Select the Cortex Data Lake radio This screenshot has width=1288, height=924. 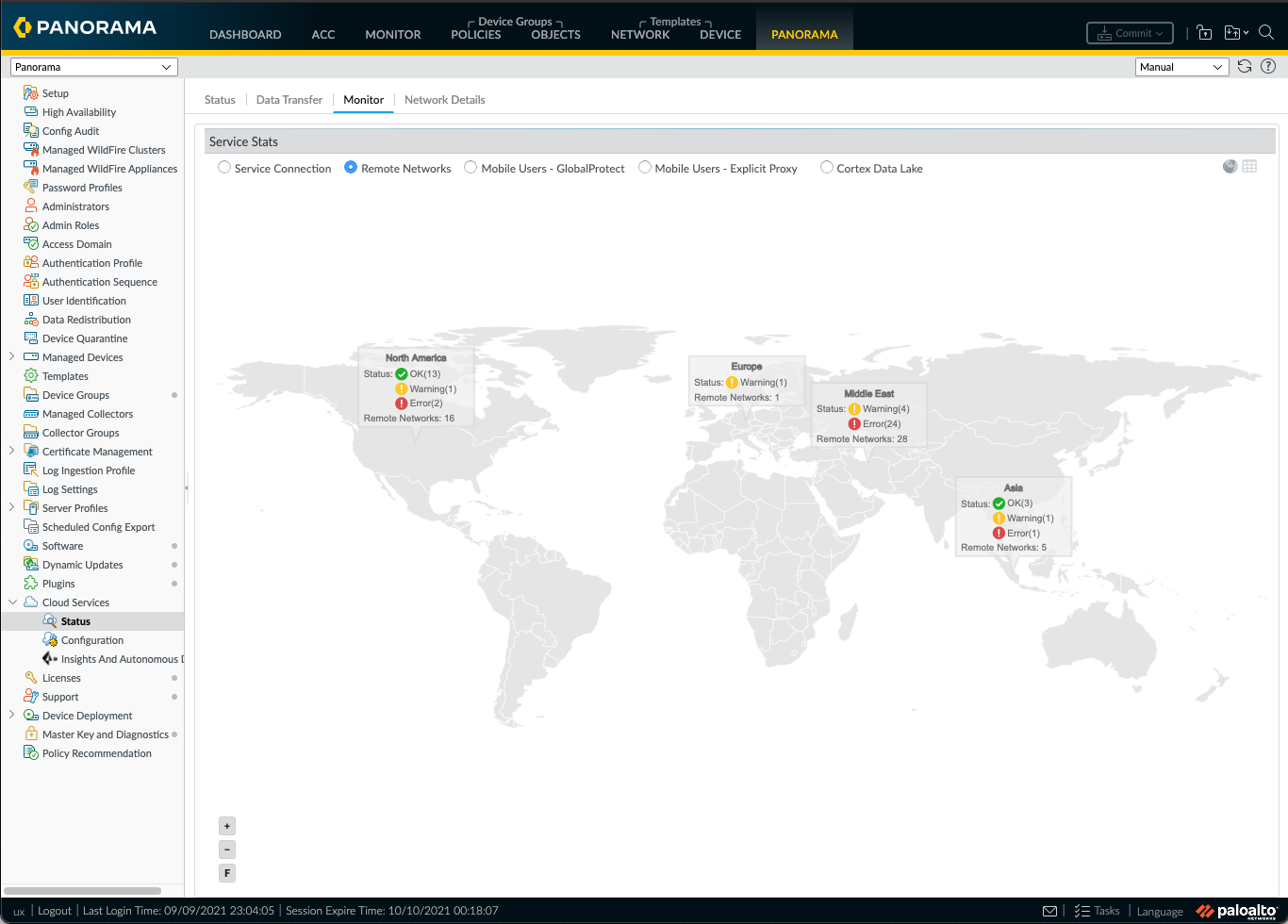pyautogui.click(x=827, y=168)
